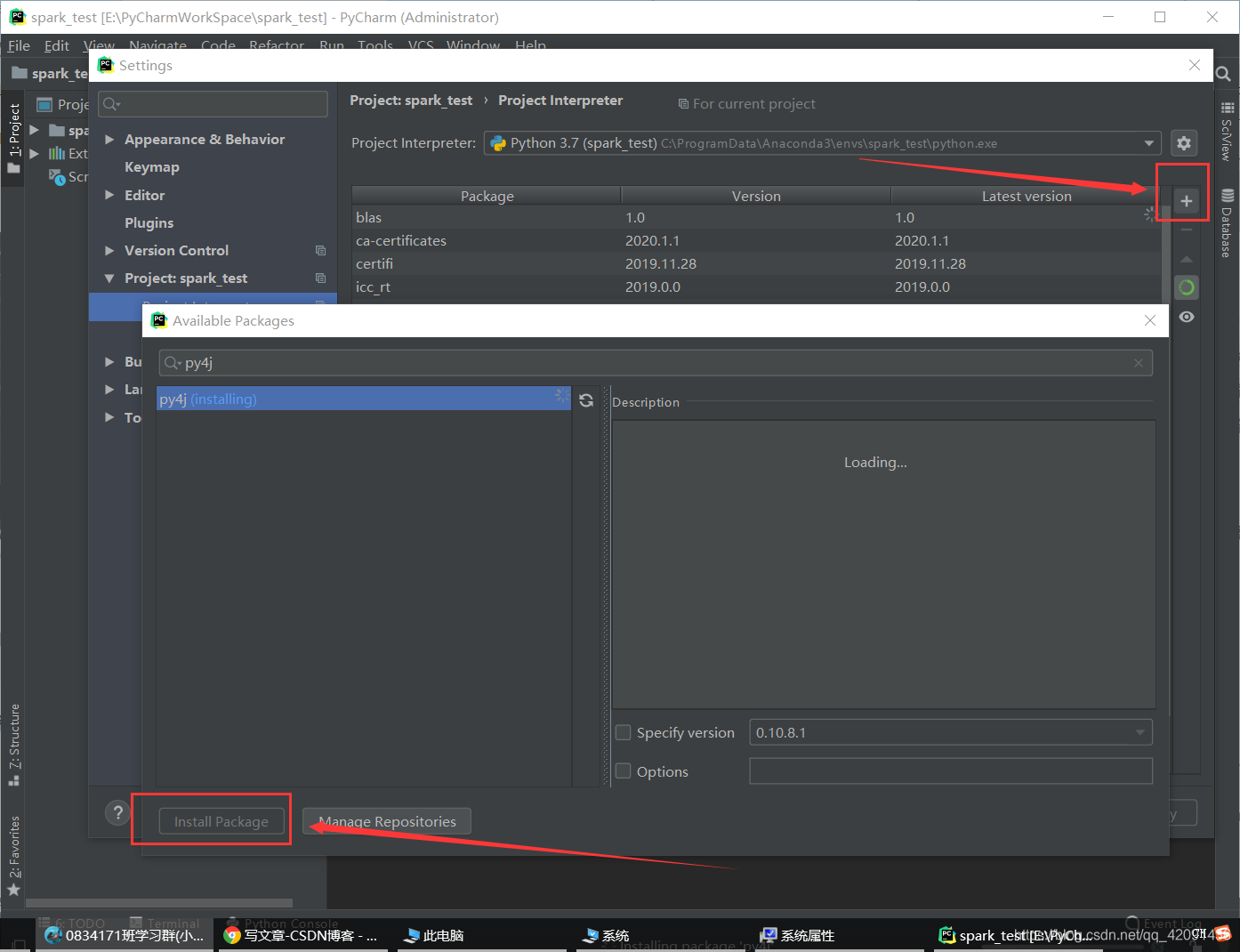Enable the Specify version checkbox
The width and height of the screenshot is (1240, 952).
pyautogui.click(x=624, y=732)
